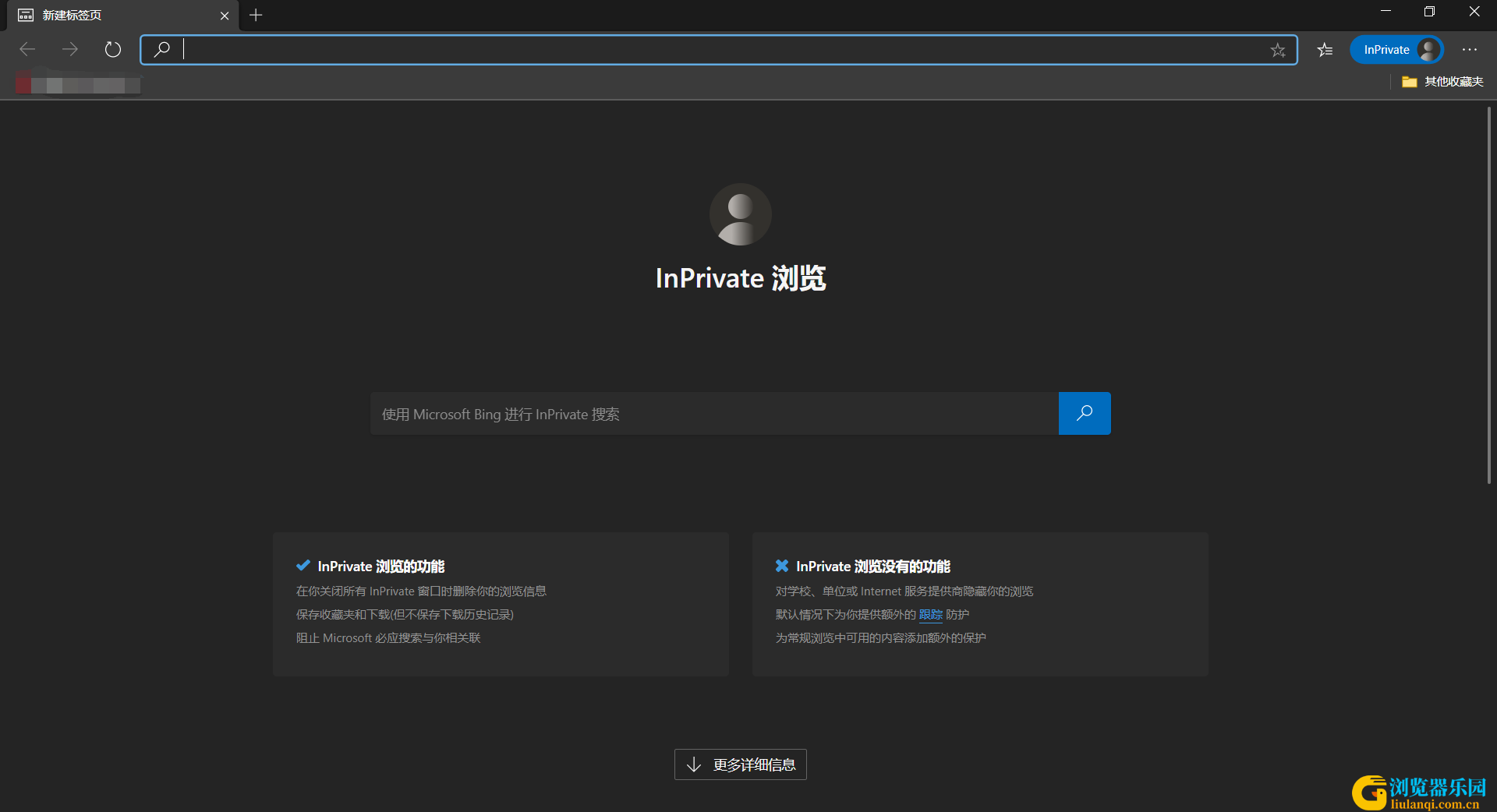Click the InPrivate profile badge

pos(1396,50)
